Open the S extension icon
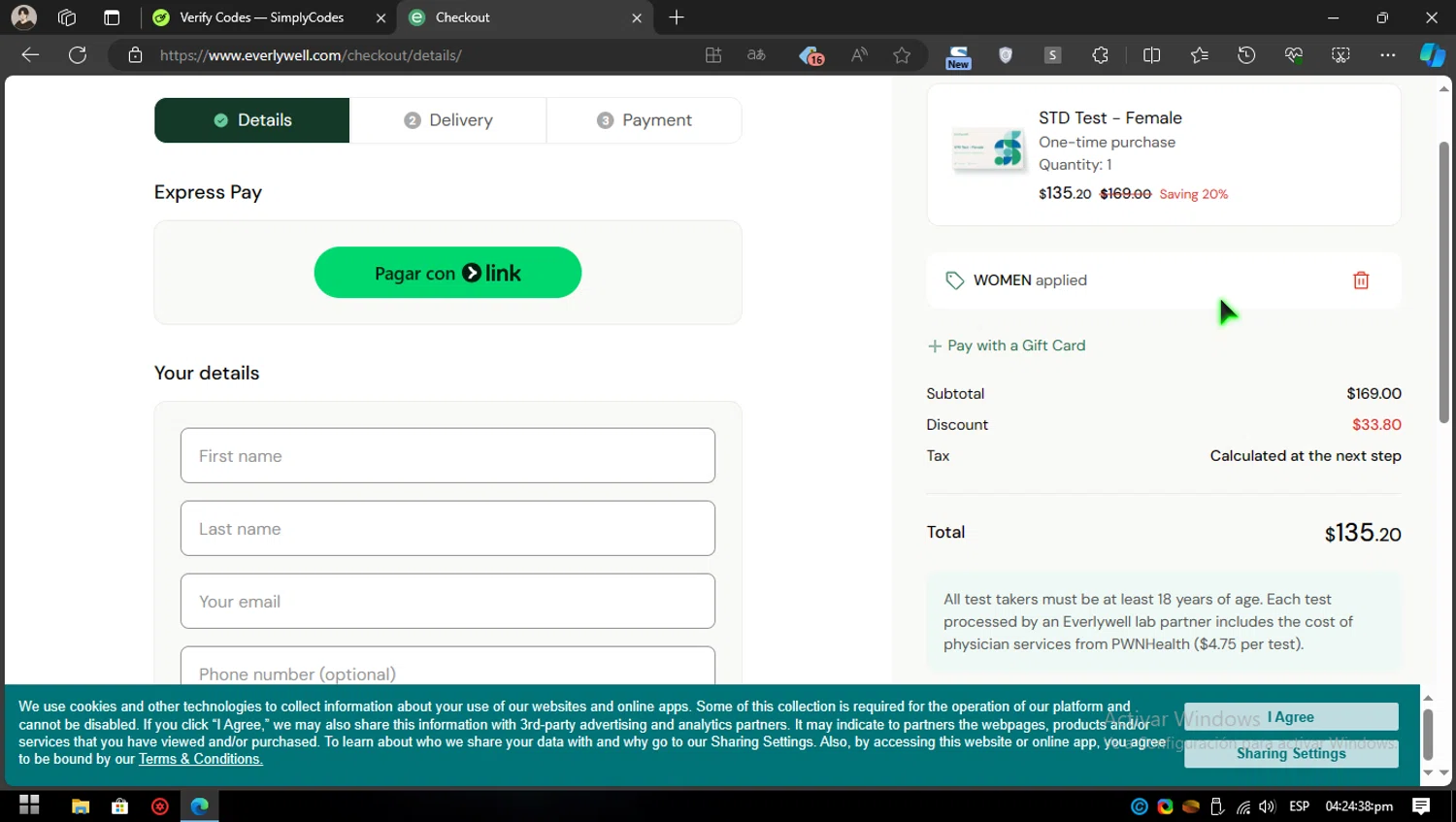The height and width of the screenshot is (822, 1456). pyautogui.click(x=1052, y=55)
